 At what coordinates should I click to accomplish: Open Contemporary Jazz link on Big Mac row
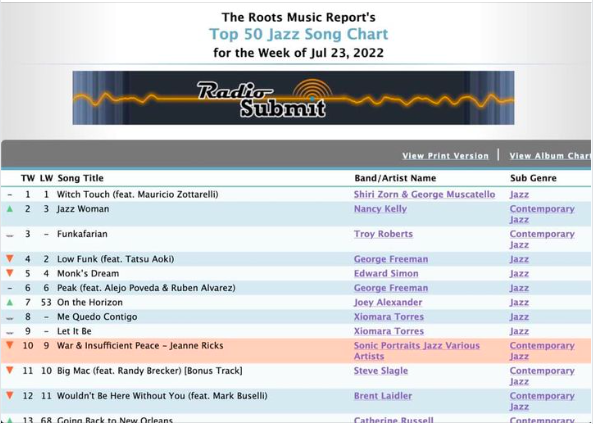tap(542, 376)
